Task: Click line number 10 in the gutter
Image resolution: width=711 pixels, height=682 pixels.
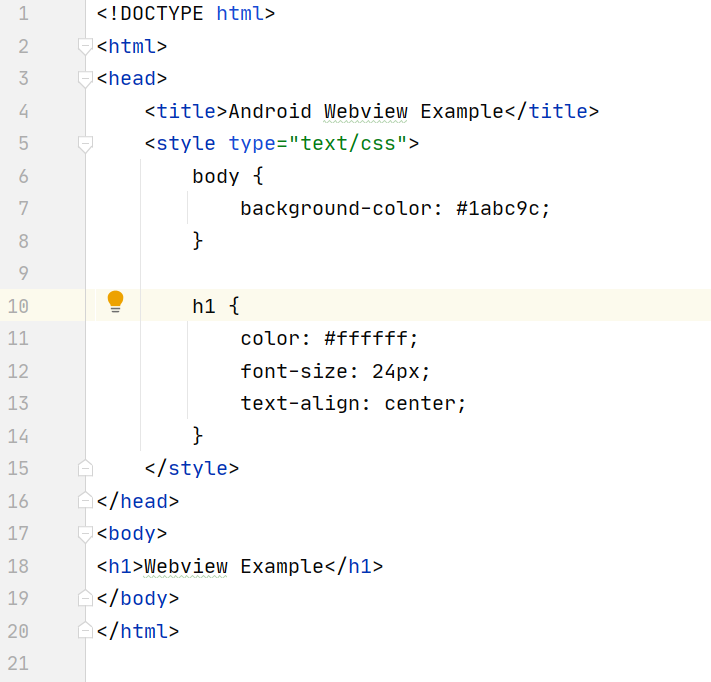Action: coord(18,306)
